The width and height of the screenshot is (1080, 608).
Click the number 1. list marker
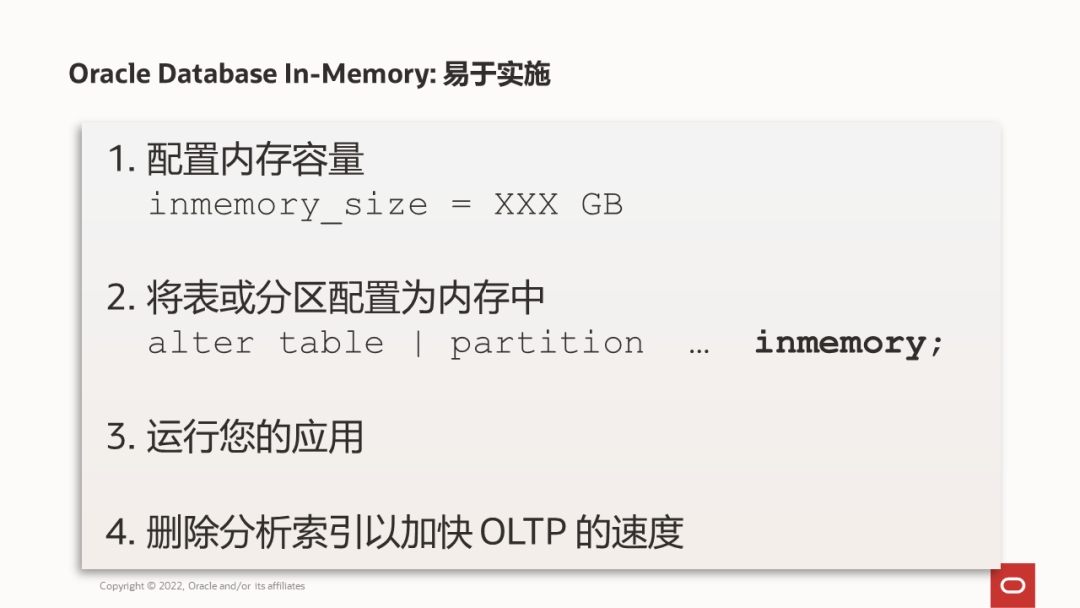[121, 160]
